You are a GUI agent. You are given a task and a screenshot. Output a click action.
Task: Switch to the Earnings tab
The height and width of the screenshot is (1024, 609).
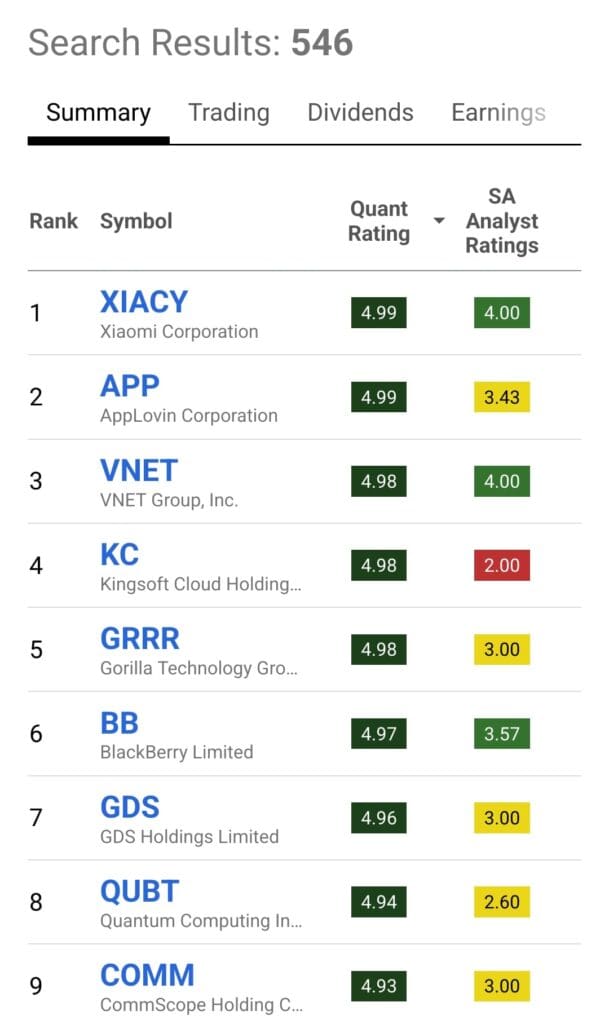497,112
